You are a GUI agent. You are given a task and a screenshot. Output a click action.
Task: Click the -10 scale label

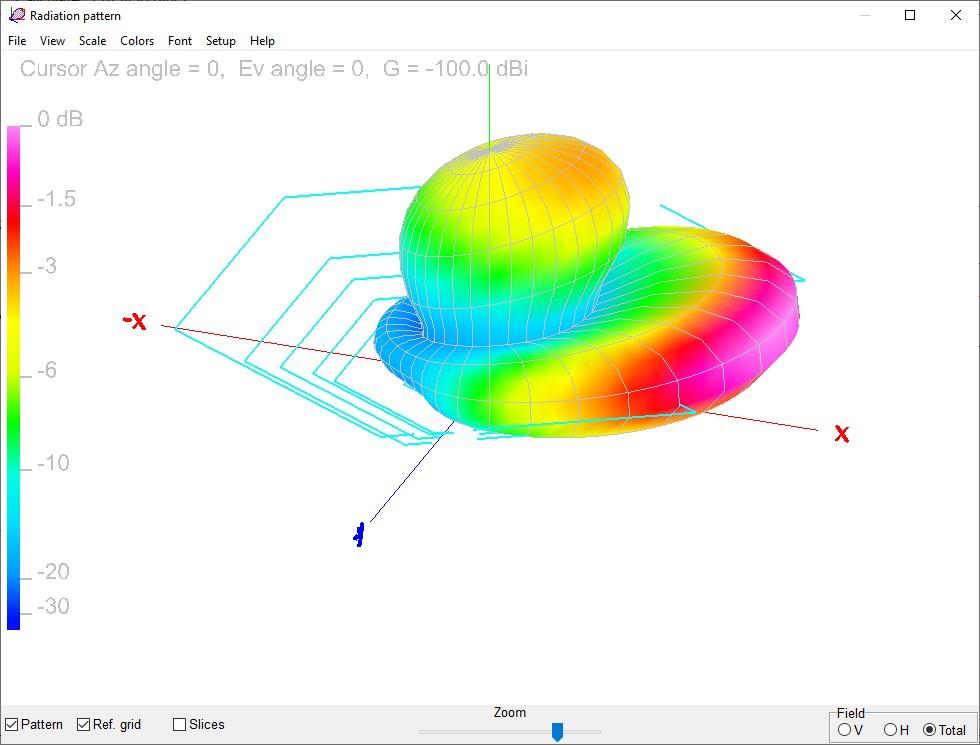(53, 463)
